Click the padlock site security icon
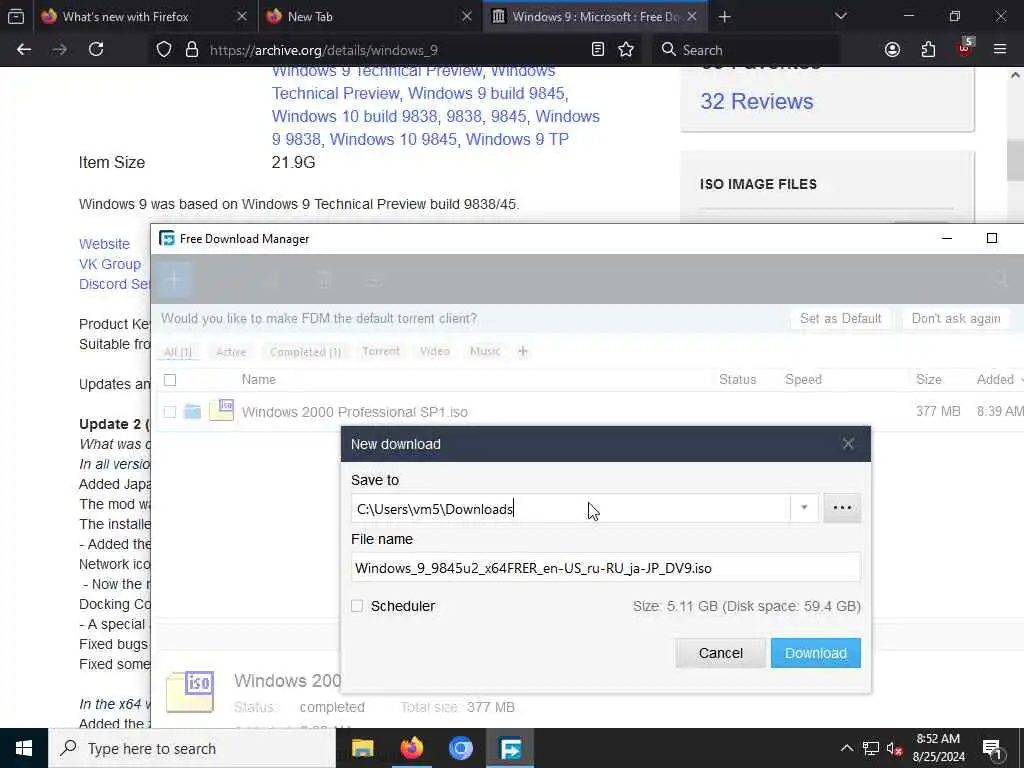The height and width of the screenshot is (768, 1024). [x=191, y=50]
